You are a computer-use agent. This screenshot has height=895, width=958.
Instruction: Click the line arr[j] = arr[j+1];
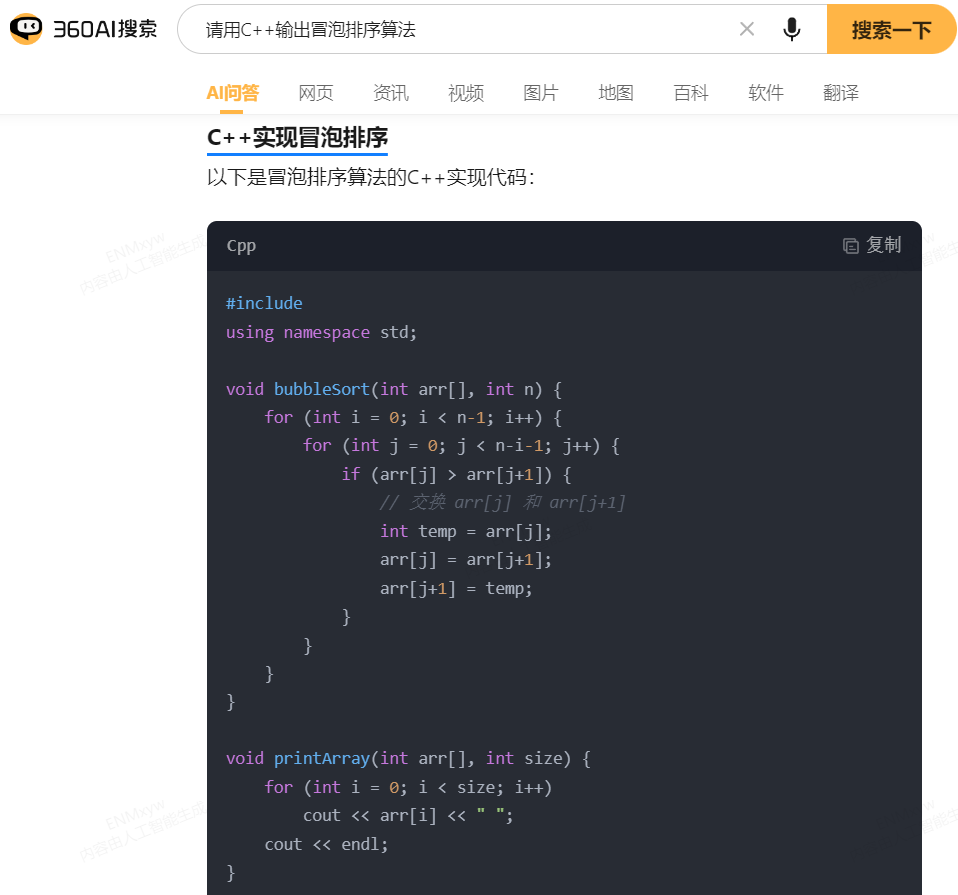click(466, 560)
